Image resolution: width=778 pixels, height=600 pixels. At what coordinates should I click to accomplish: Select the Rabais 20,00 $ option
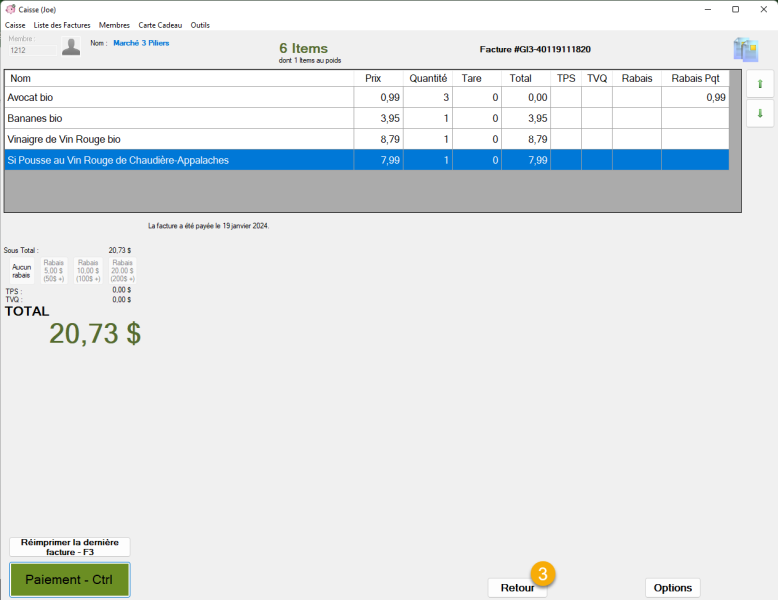click(123, 270)
